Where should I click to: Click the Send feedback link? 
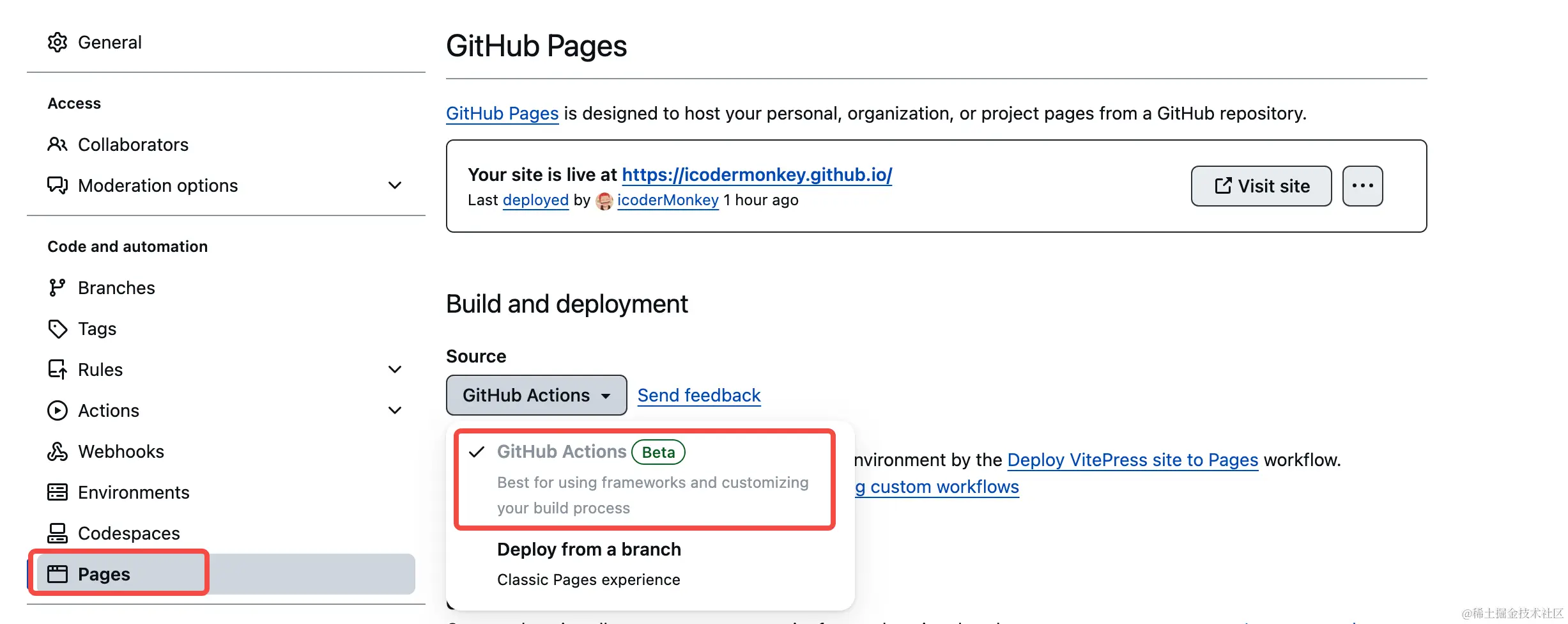point(699,395)
